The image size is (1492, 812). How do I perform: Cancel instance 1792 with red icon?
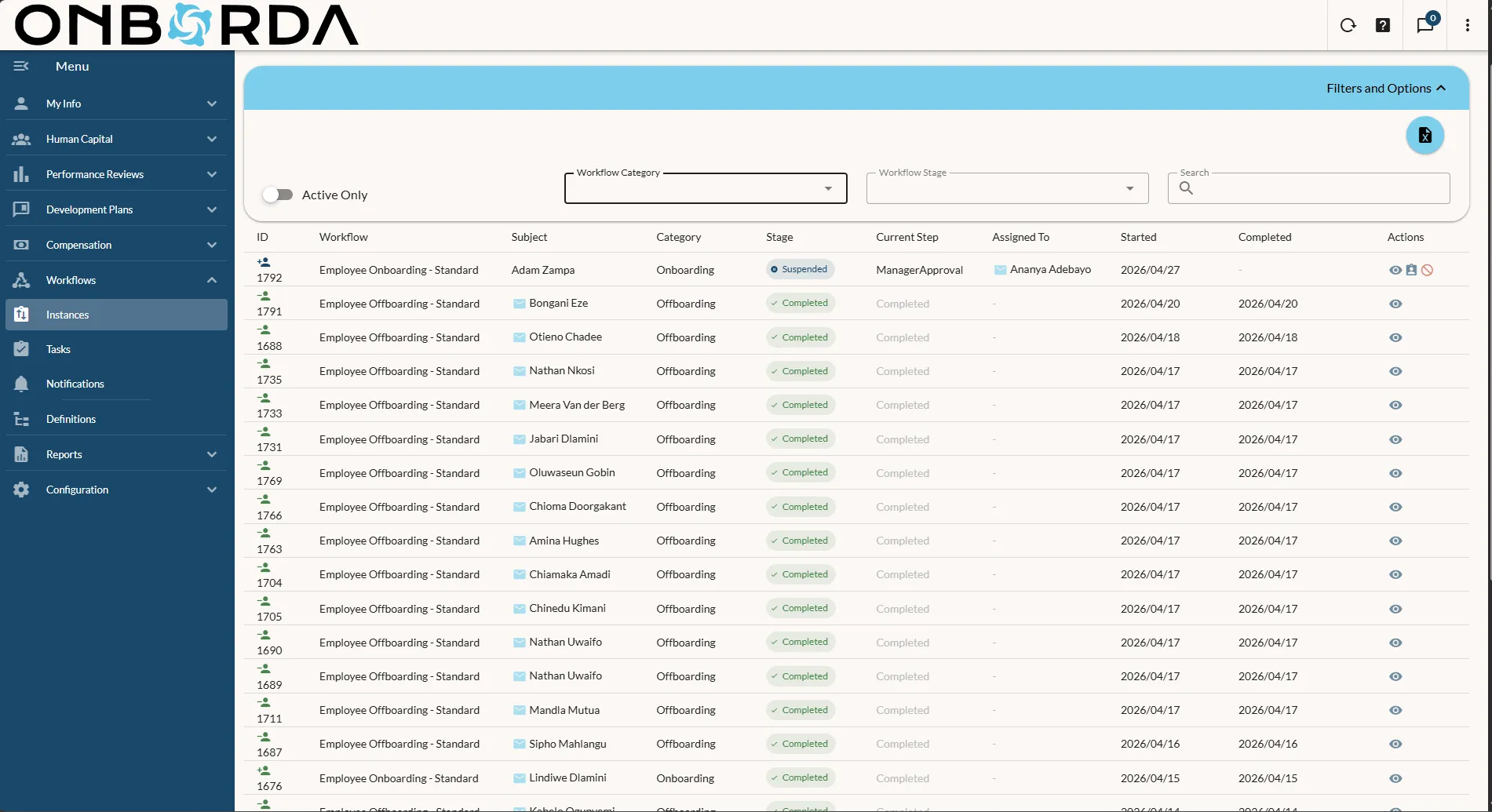point(1427,270)
